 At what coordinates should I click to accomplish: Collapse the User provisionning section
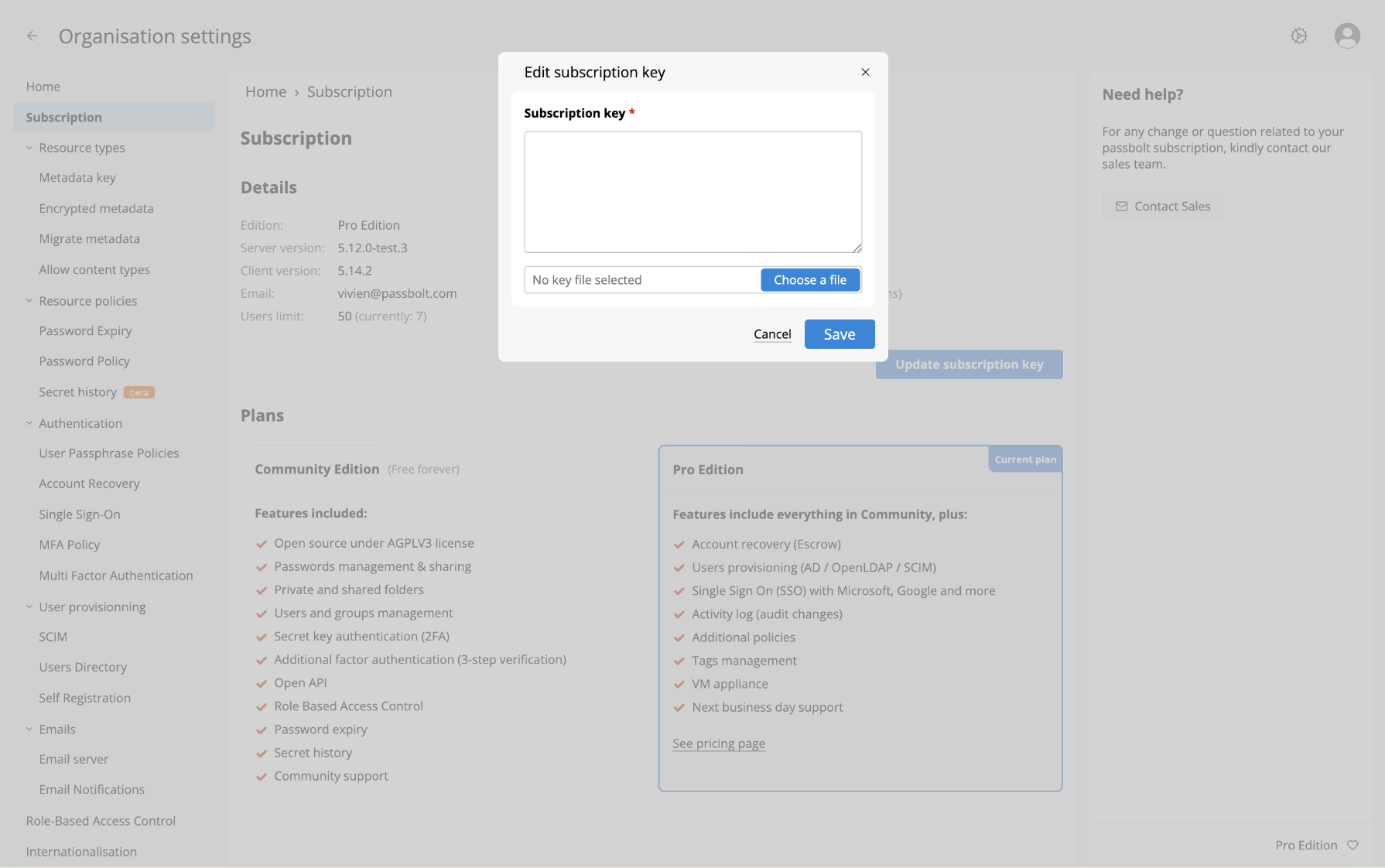coord(29,607)
